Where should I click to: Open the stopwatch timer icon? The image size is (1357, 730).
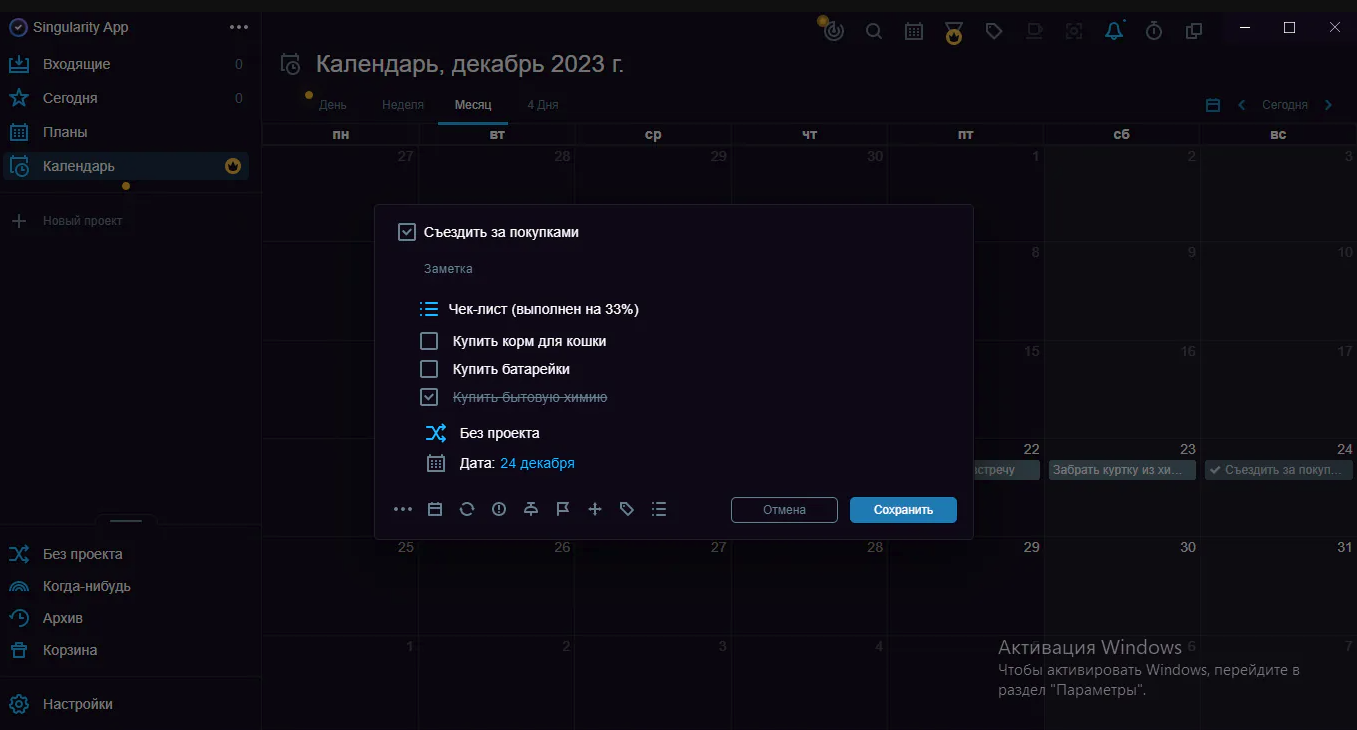(1153, 30)
